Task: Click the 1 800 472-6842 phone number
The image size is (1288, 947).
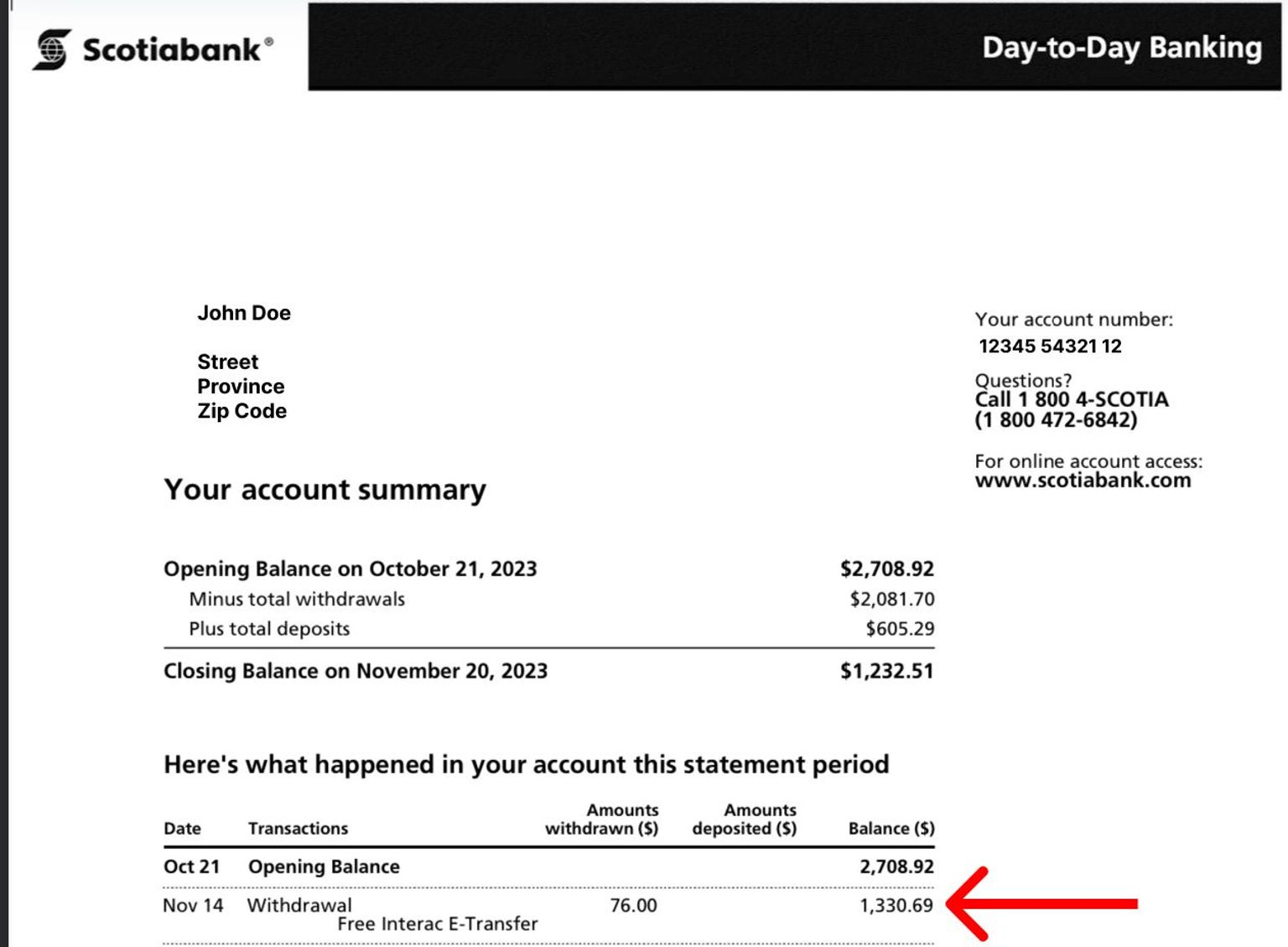Action: 1055,419
